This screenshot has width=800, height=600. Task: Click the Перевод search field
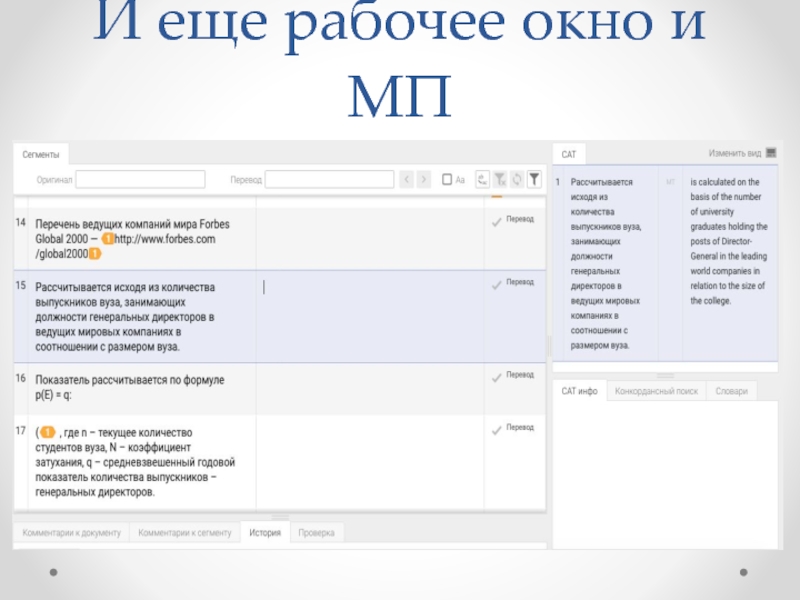330,179
